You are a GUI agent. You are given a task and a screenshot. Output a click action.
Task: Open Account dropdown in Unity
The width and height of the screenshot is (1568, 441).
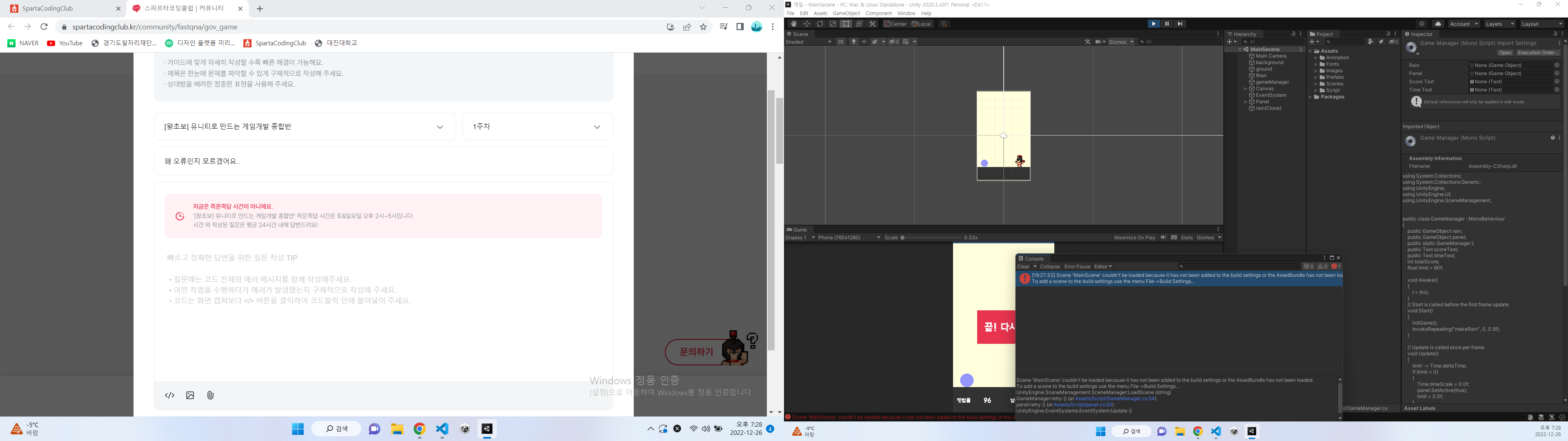pyautogui.click(x=1464, y=24)
